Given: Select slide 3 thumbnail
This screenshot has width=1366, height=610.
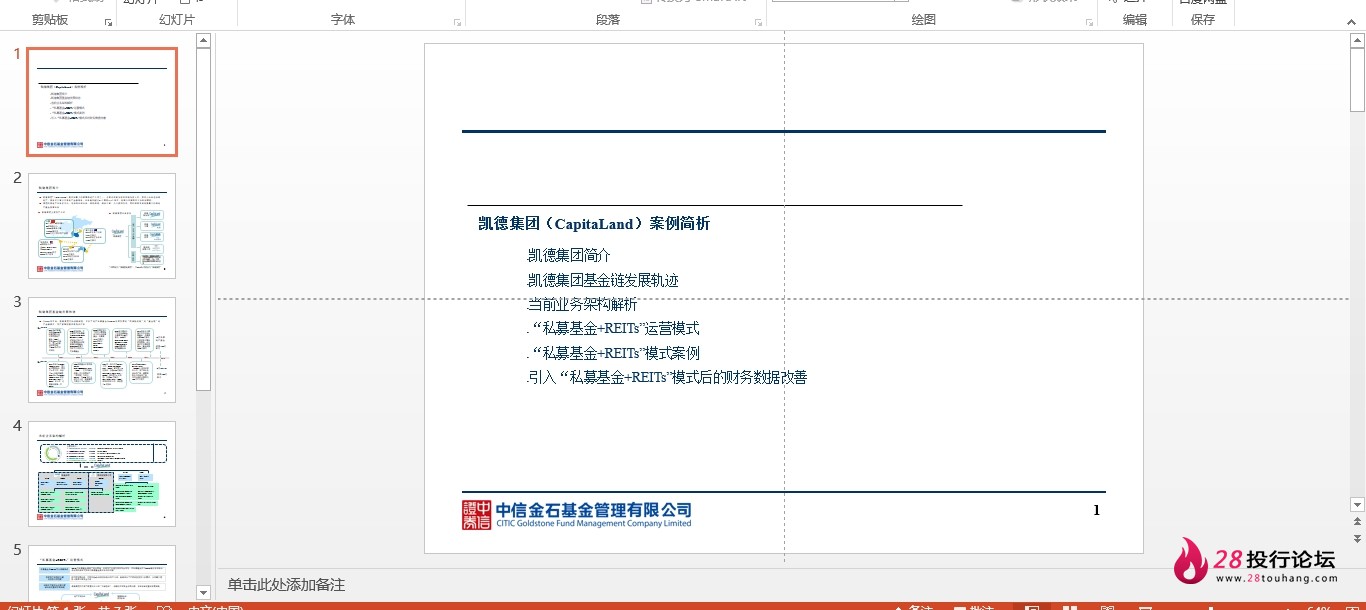Looking at the screenshot, I should tap(102, 350).
